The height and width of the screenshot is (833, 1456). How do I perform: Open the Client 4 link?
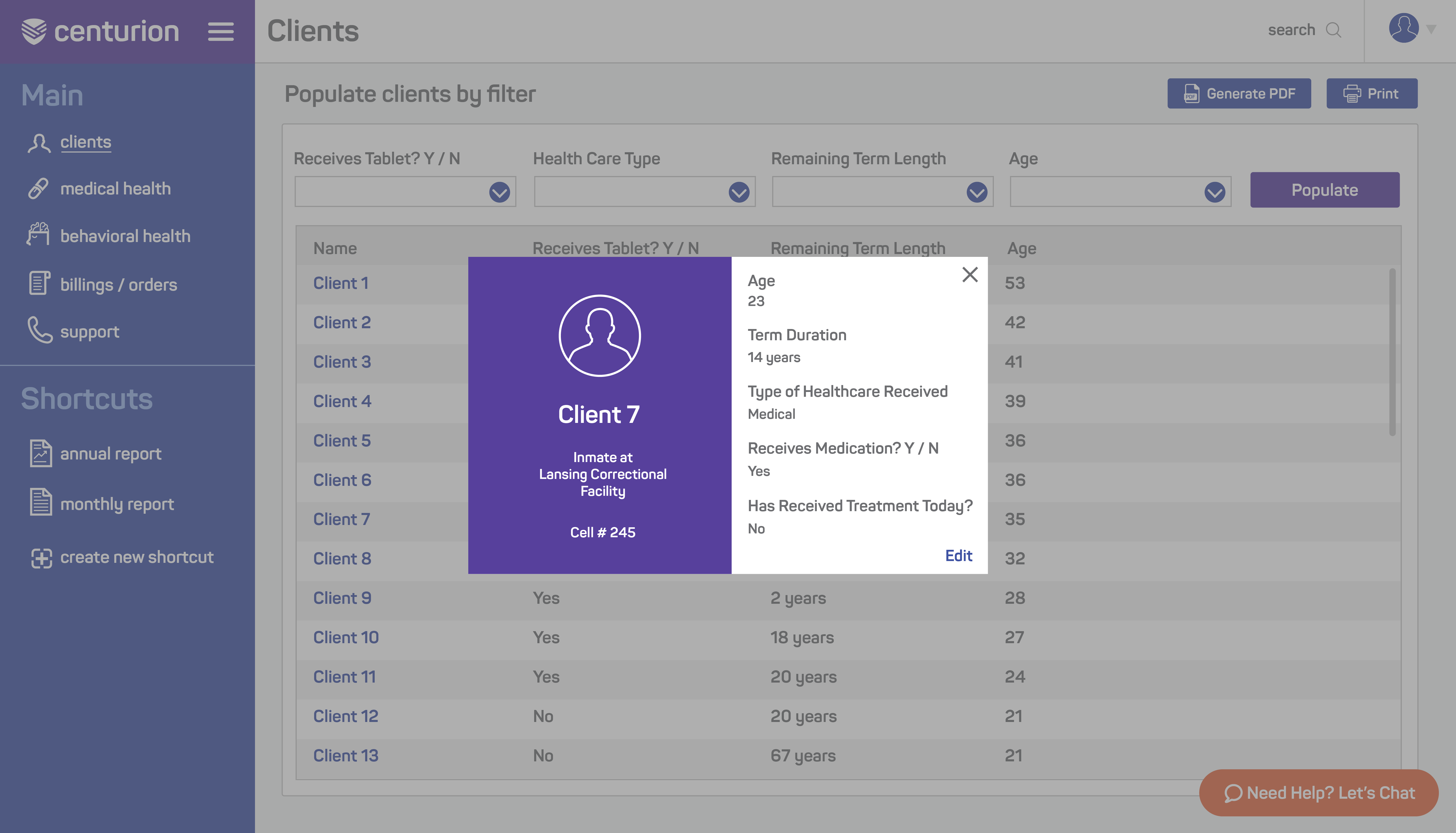[x=342, y=402]
